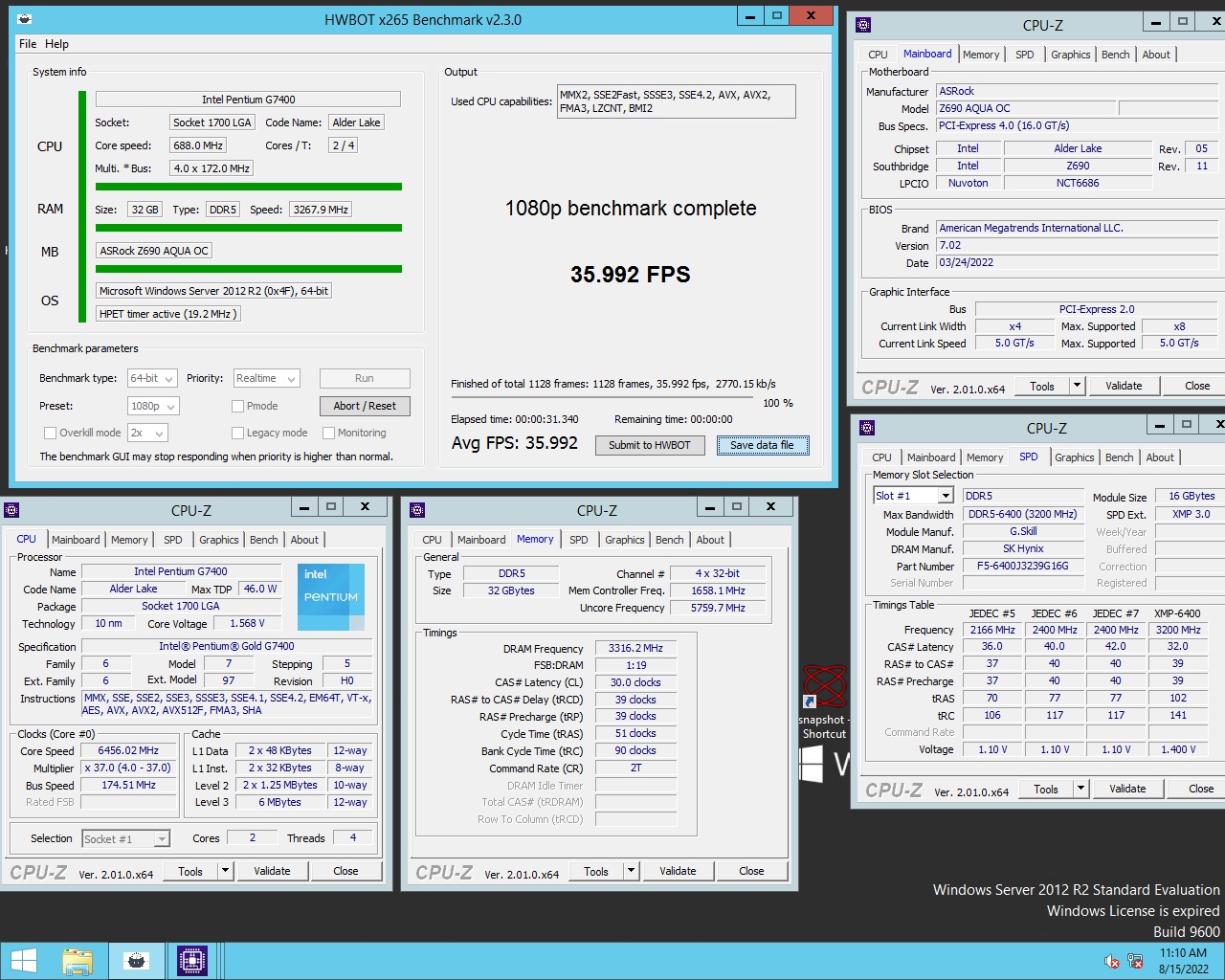The width and height of the screenshot is (1225, 980).
Task: Click green CPU info bar under Multi. * Bus
Action: click(x=248, y=187)
